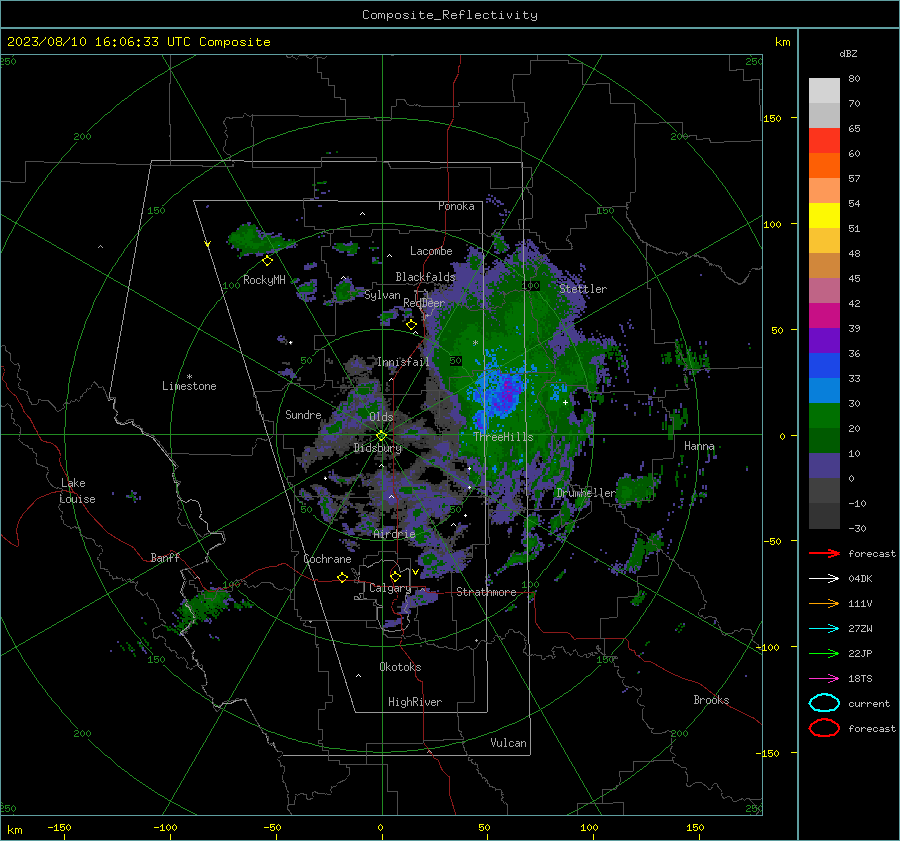This screenshot has width=900, height=841.
Task: Select the Sylvan label
Action: (x=382, y=295)
